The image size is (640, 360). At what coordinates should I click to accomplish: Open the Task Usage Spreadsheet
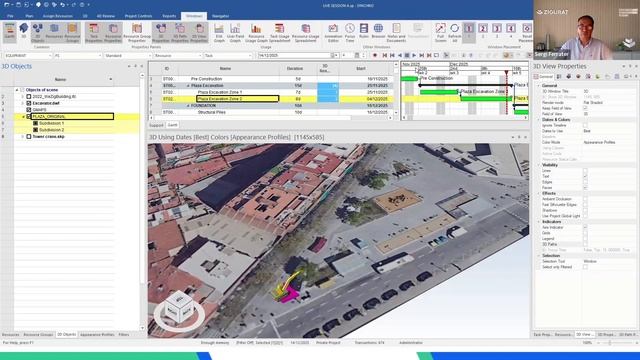[x=280, y=32]
